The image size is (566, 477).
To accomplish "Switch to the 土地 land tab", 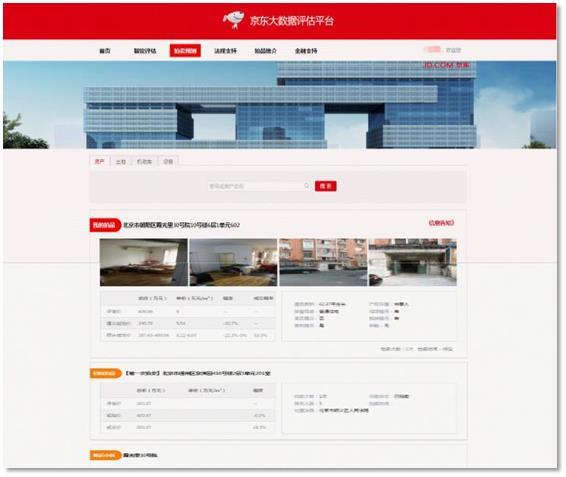I will point(121,162).
